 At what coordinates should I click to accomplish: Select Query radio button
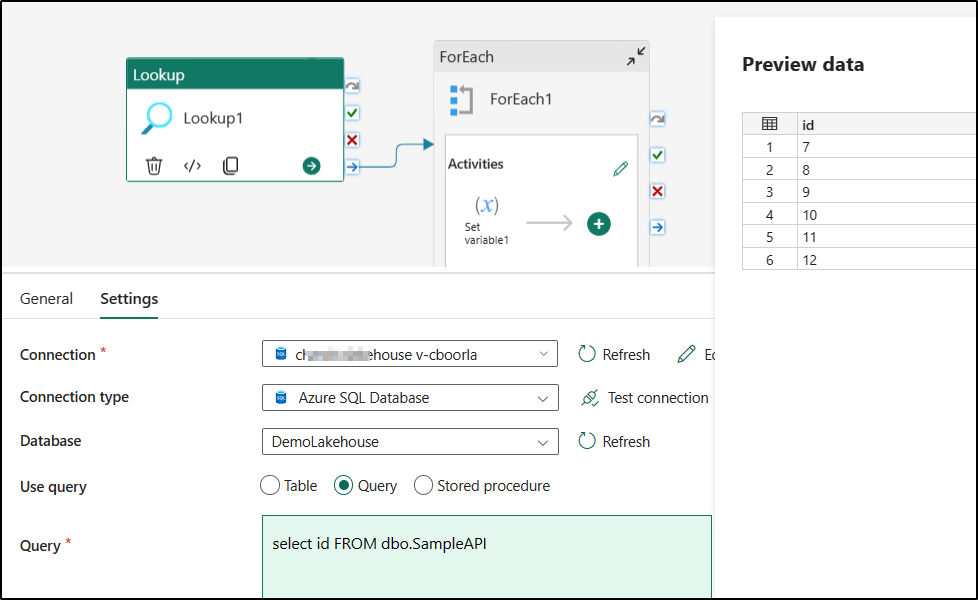pos(343,485)
